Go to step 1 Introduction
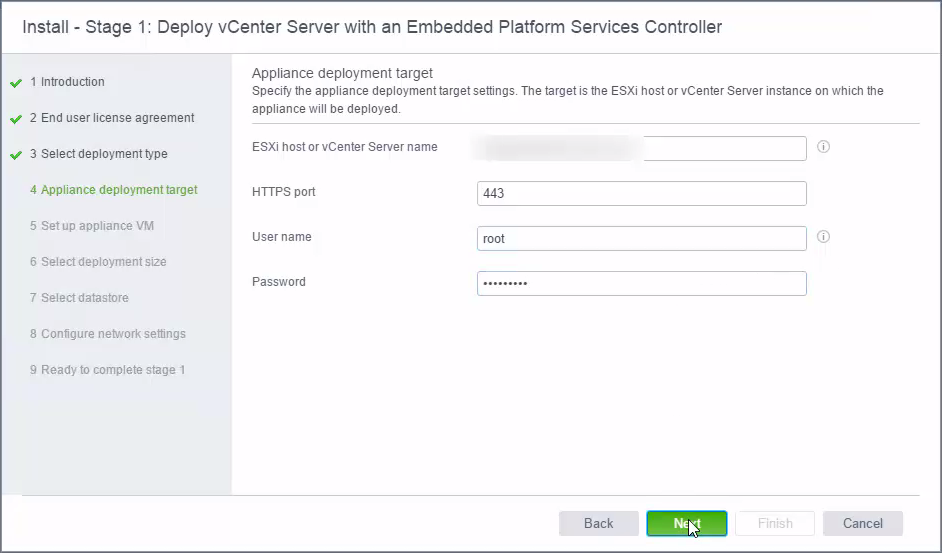 click(x=67, y=82)
